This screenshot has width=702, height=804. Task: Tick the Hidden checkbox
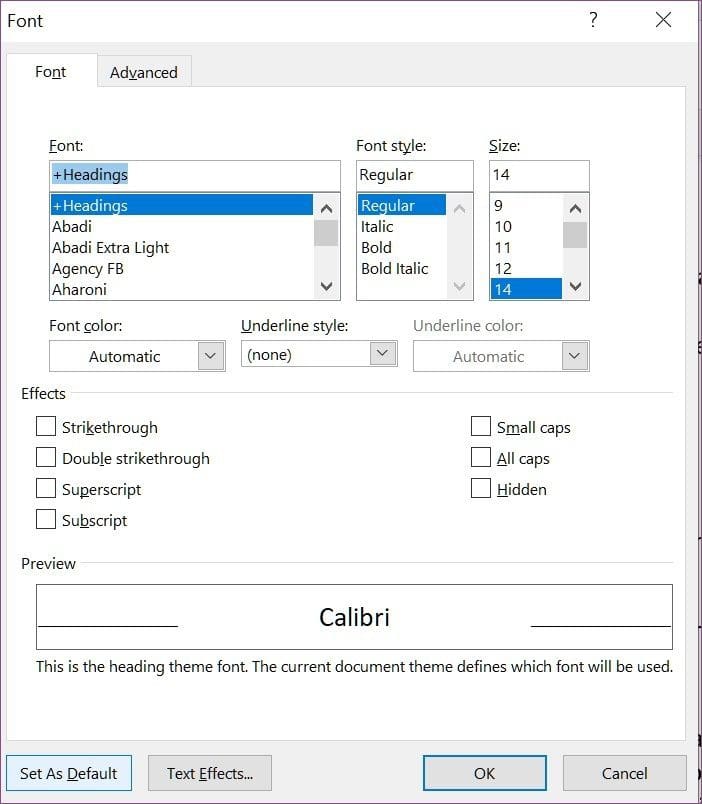481,488
